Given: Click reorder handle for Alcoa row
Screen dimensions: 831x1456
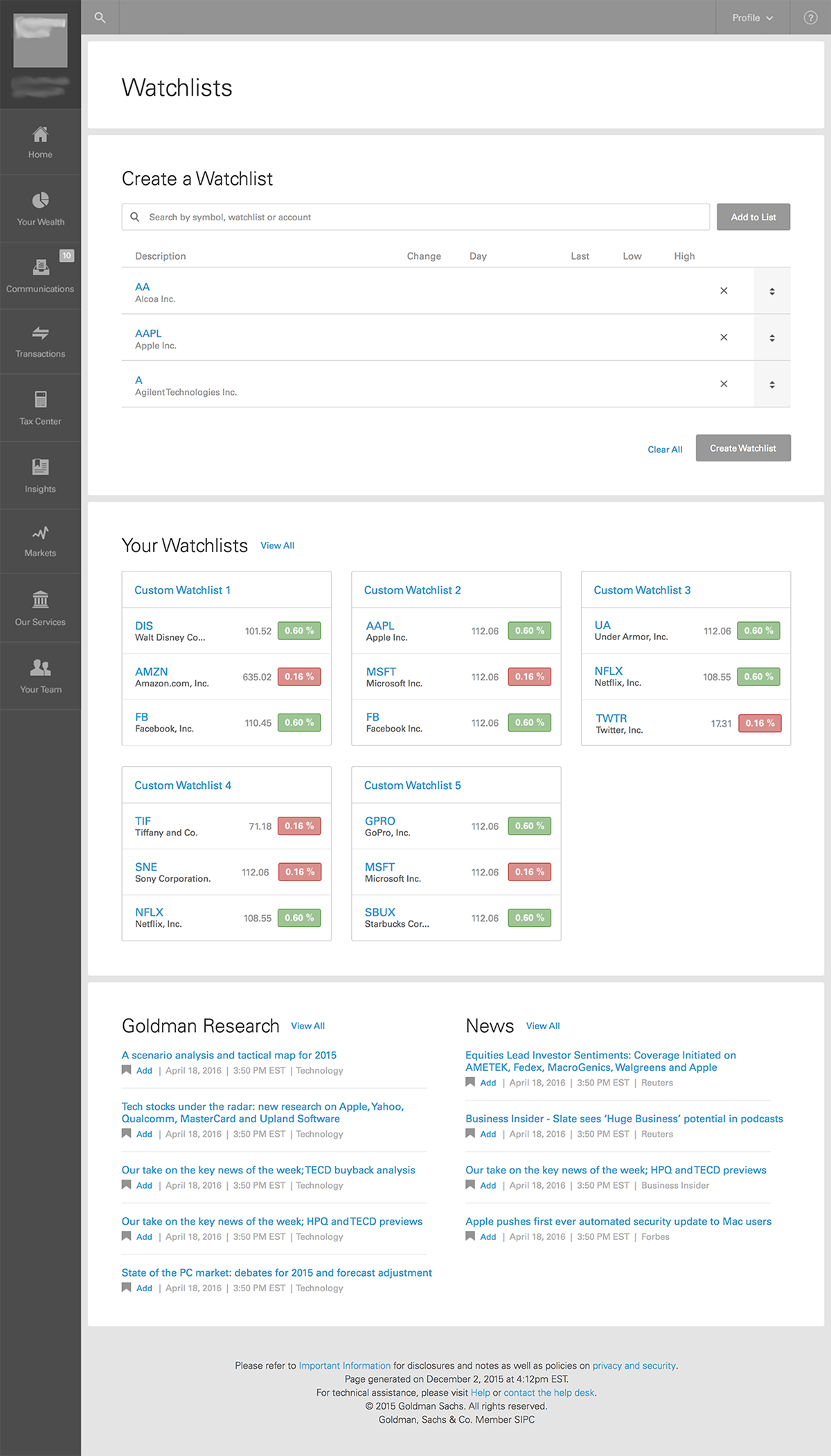Looking at the screenshot, I should tap(772, 291).
